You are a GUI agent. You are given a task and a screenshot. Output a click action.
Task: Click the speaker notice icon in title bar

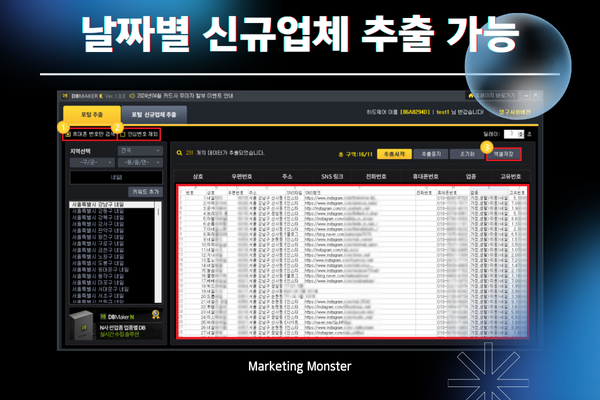pyautogui.click(x=132, y=96)
